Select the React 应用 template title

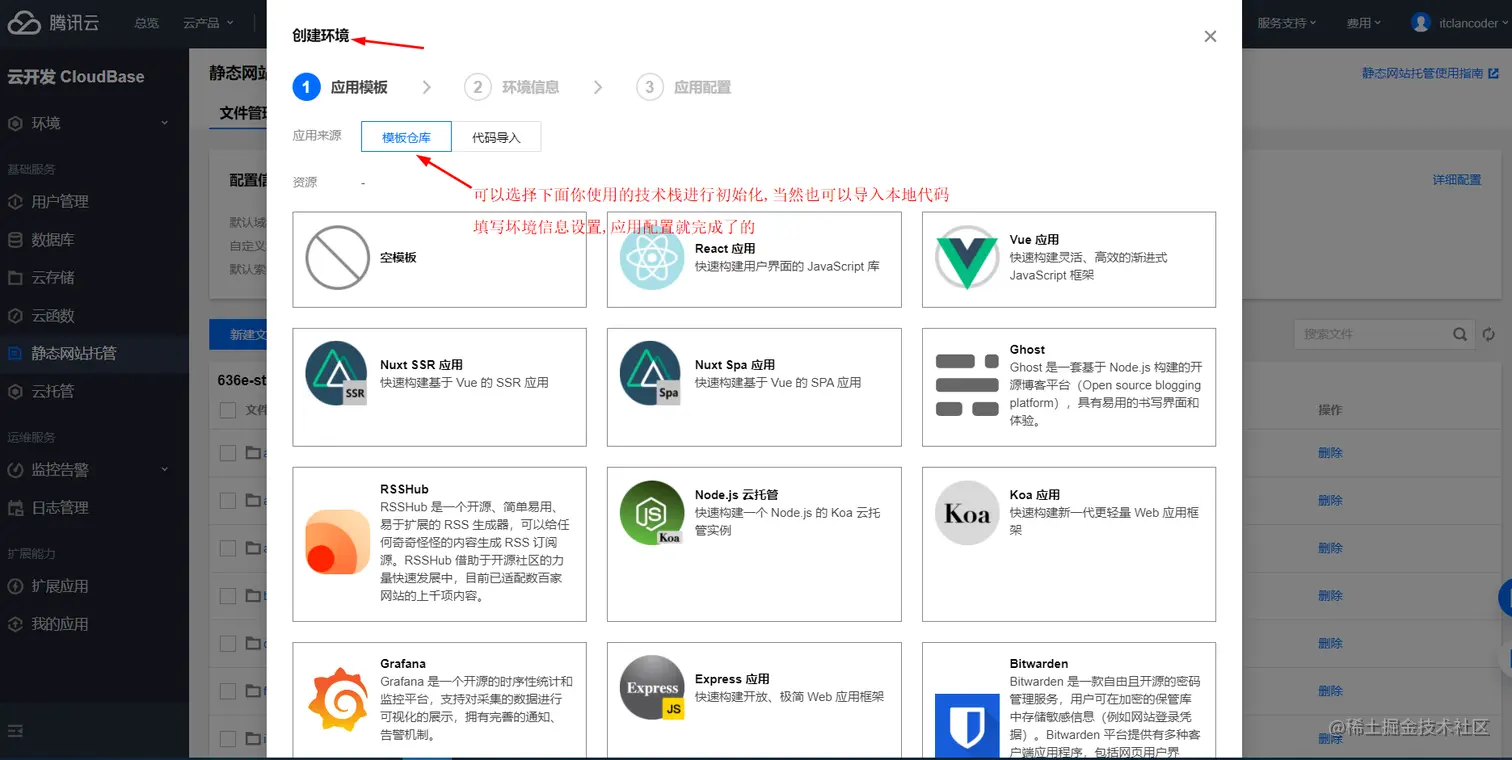point(725,249)
